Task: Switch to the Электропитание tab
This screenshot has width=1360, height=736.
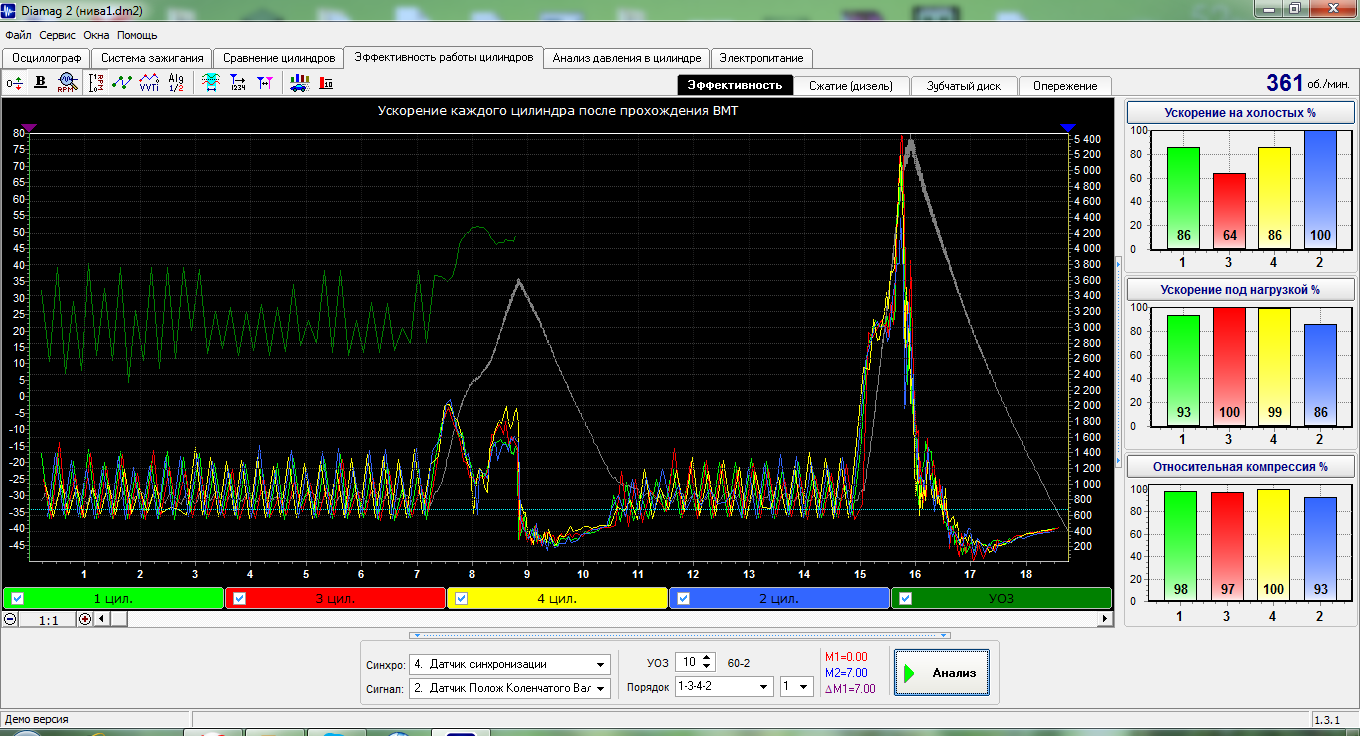Action: coord(761,58)
